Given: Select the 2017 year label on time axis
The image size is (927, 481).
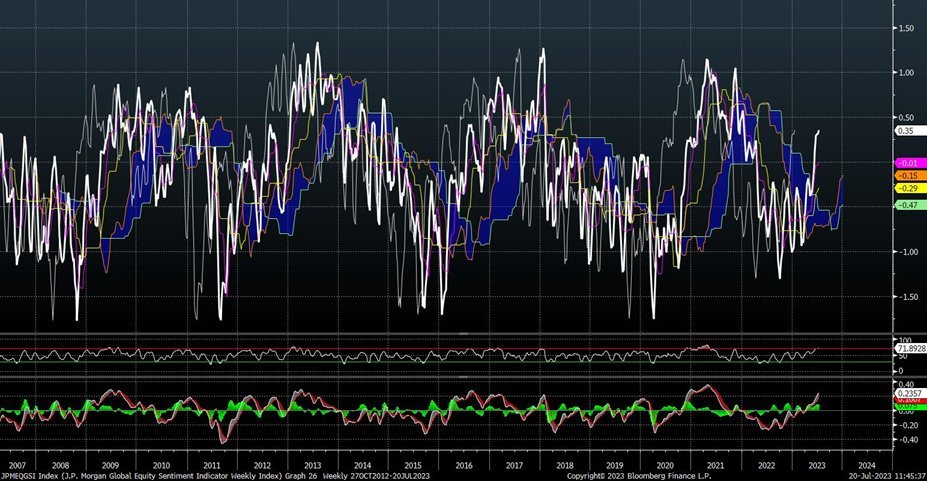Looking at the screenshot, I should pos(514,466).
